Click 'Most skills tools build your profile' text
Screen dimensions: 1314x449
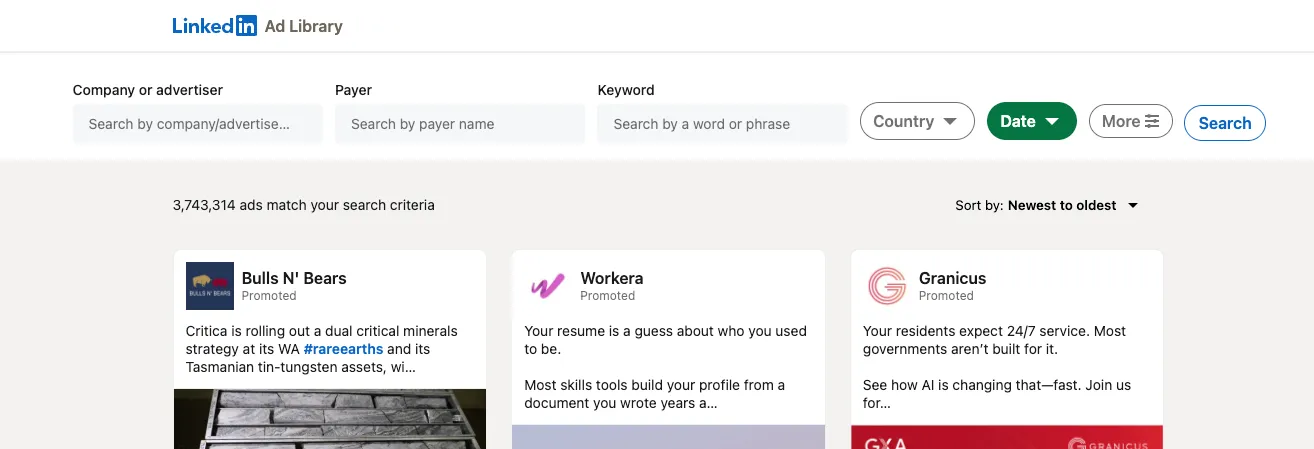coord(655,394)
